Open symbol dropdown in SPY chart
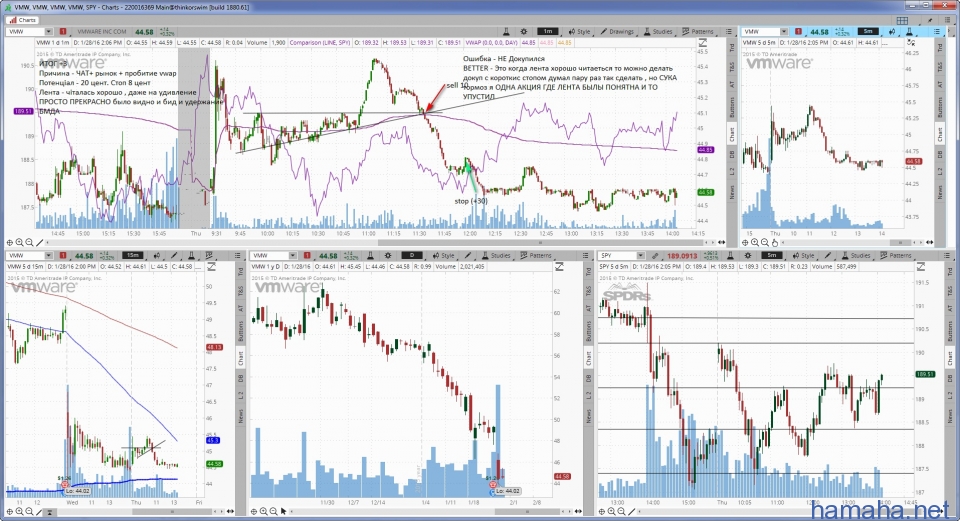The image size is (960, 521). tap(640, 256)
